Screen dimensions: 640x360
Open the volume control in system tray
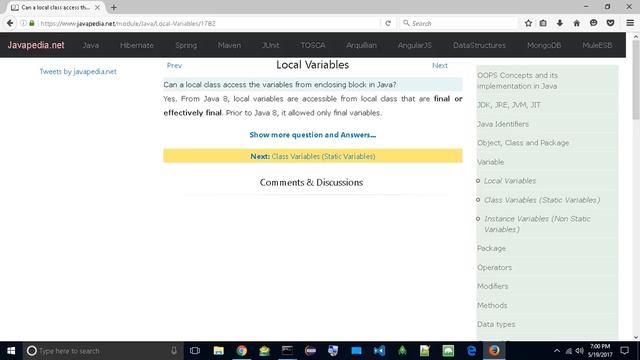click(579, 351)
